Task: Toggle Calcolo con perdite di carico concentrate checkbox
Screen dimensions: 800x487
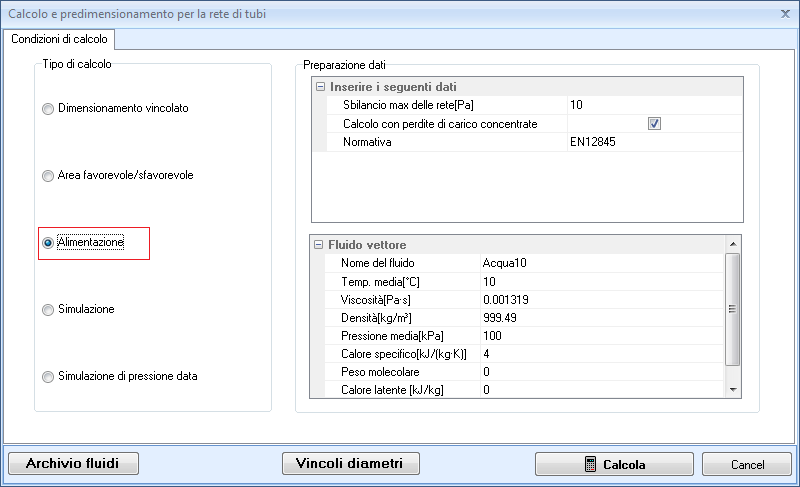Action: click(x=655, y=124)
